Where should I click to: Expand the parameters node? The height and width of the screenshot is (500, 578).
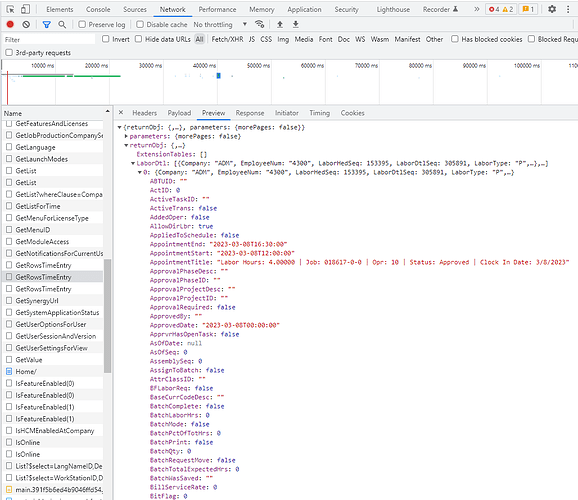click(x=126, y=136)
